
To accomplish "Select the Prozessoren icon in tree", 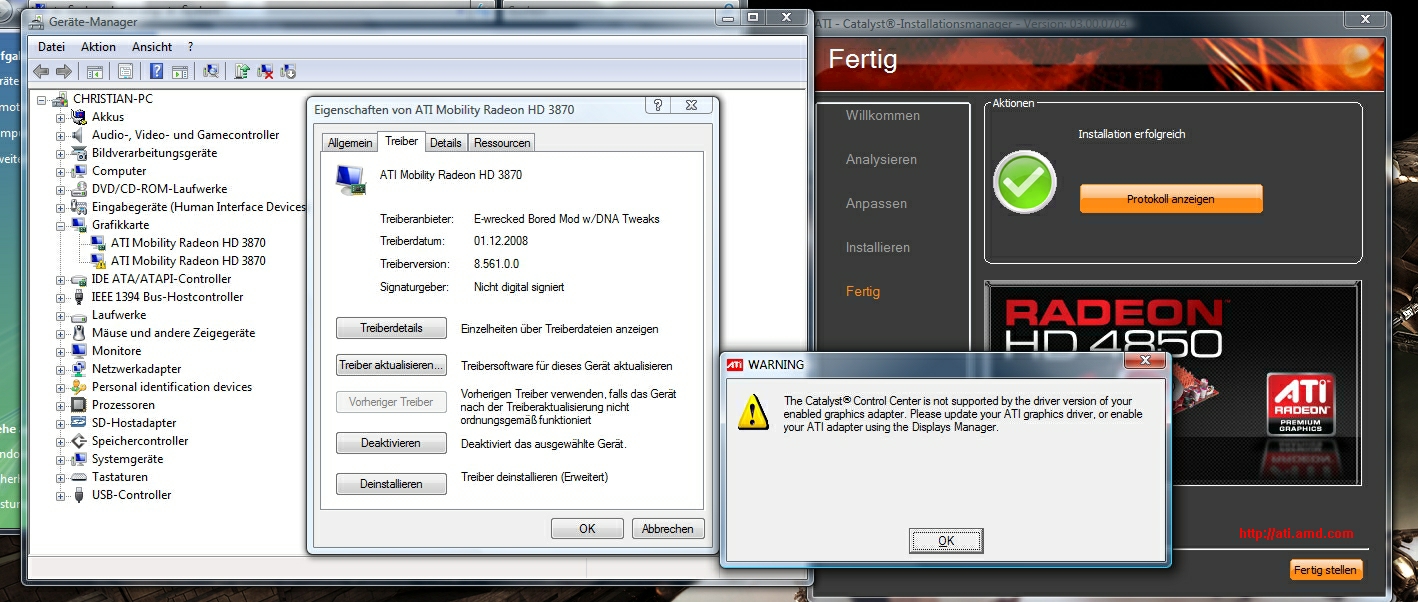I will [x=79, y=405].
